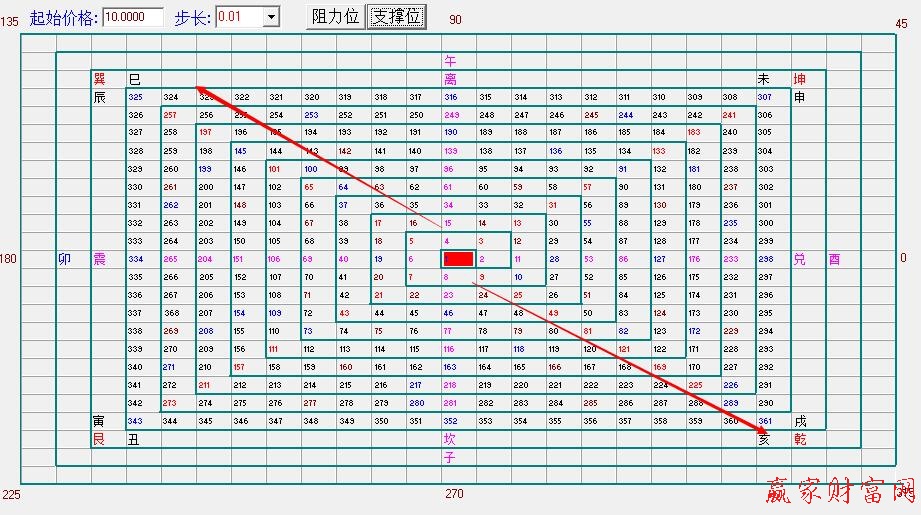Click the 子 label at the bottom
This screenshot has width=921, height=515.
(x=450, y=457)
